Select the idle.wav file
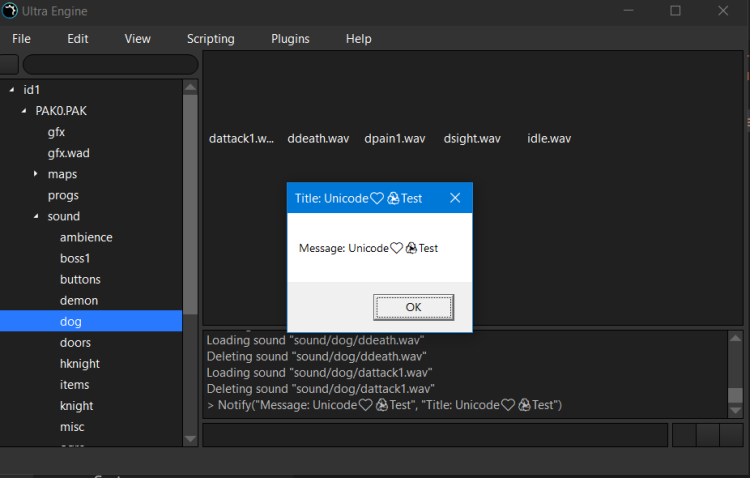 point(549,138)
